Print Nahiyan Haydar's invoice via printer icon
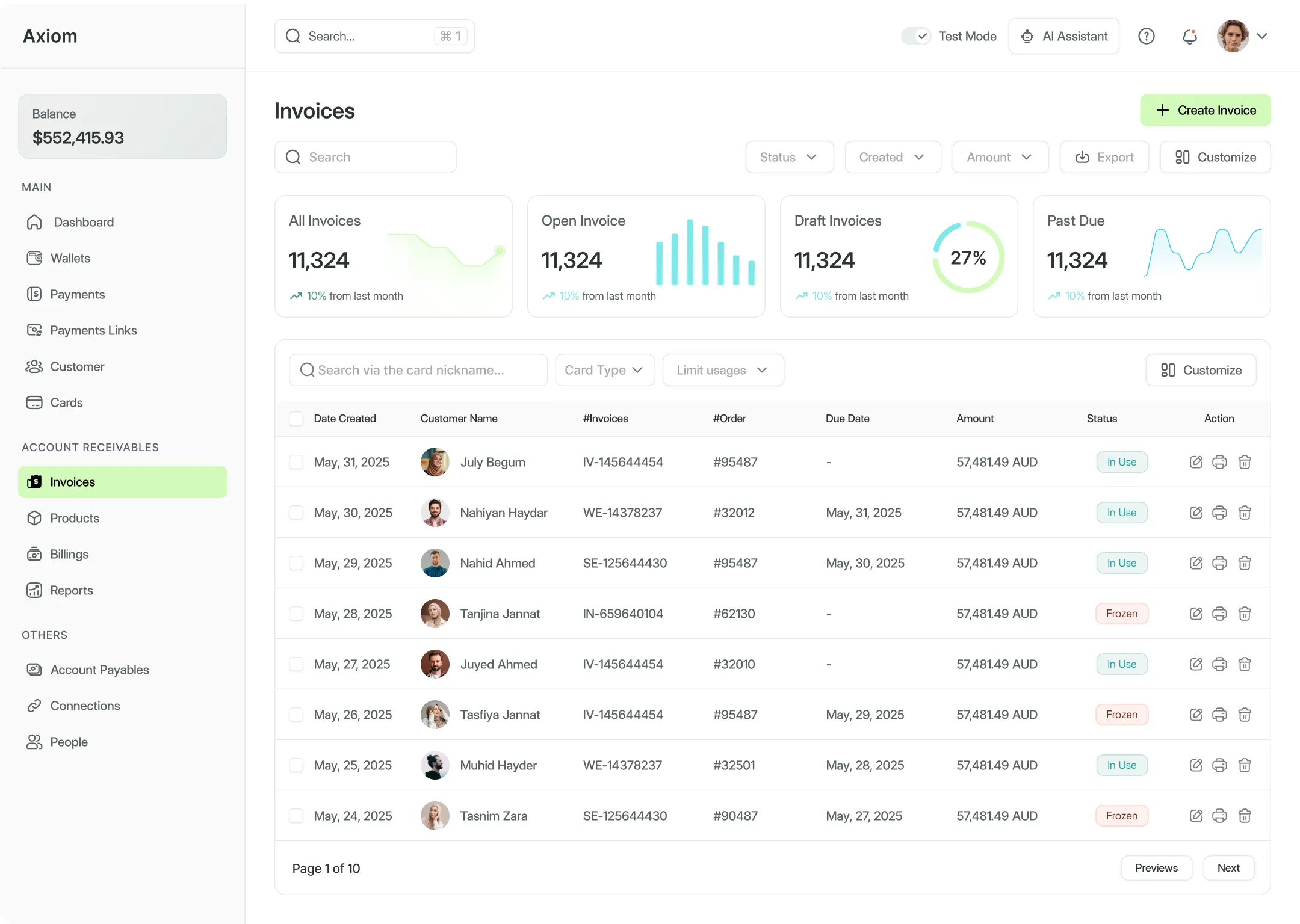This screenshot has width=1300, height=924. (1219, 513)
